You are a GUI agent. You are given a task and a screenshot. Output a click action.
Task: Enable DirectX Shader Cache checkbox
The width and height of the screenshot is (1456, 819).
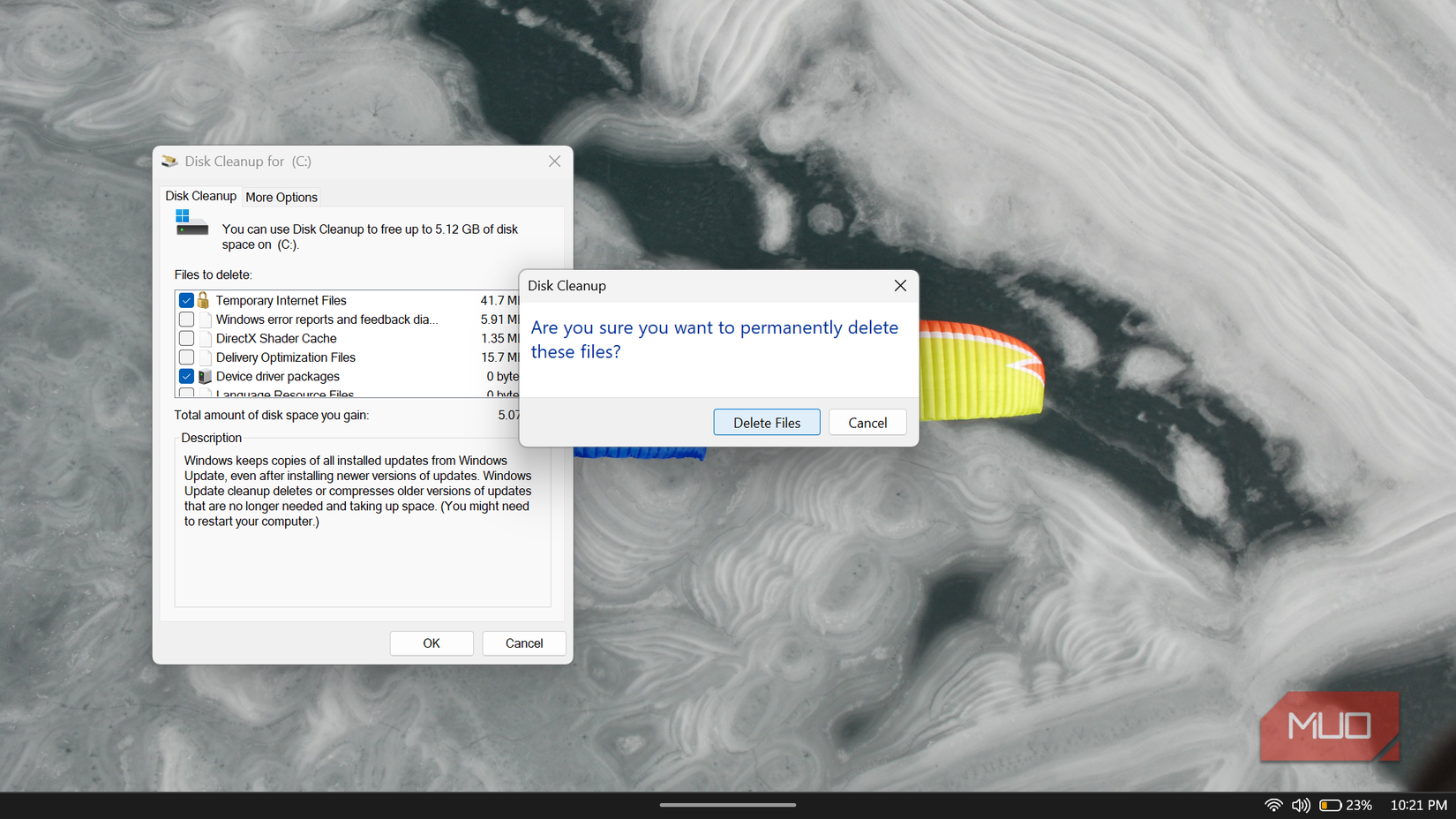pos(186,339)
